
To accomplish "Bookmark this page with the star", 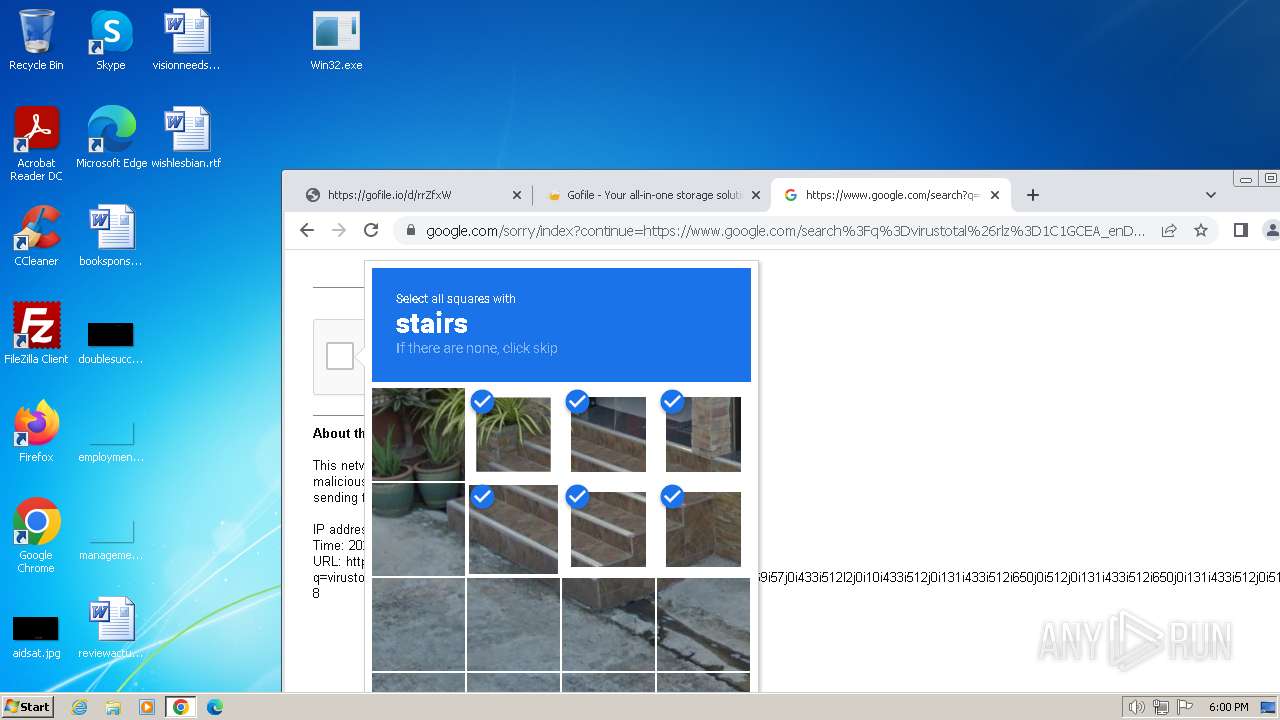I will (x=1201, y=230).
